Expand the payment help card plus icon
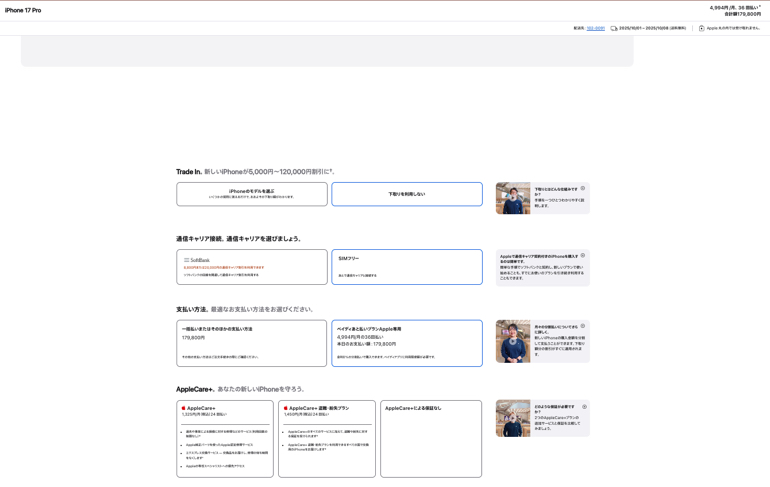770x487 pixels. (x=583, y=326)
